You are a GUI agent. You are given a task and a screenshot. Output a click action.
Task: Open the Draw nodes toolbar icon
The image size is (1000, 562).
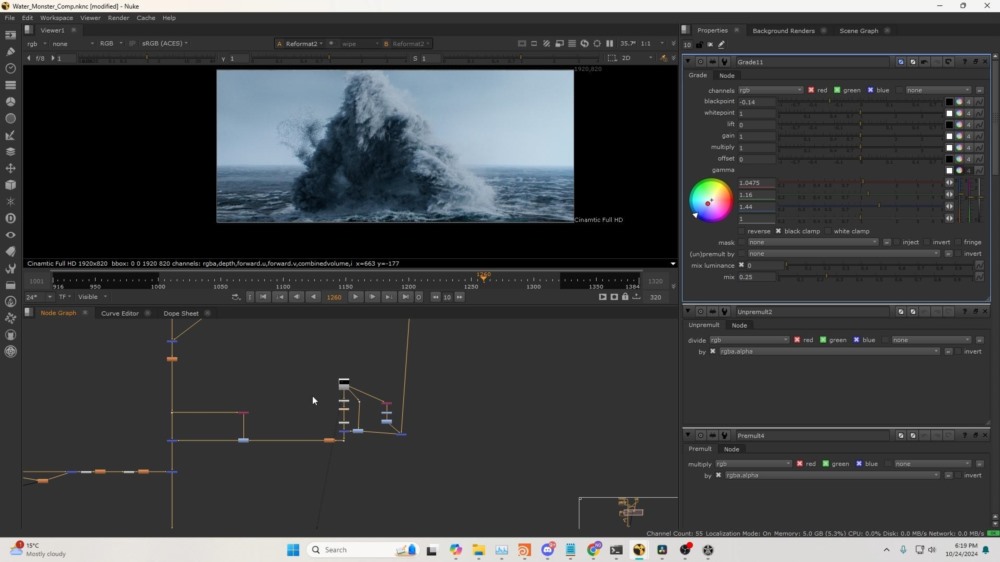pos(10,52)
